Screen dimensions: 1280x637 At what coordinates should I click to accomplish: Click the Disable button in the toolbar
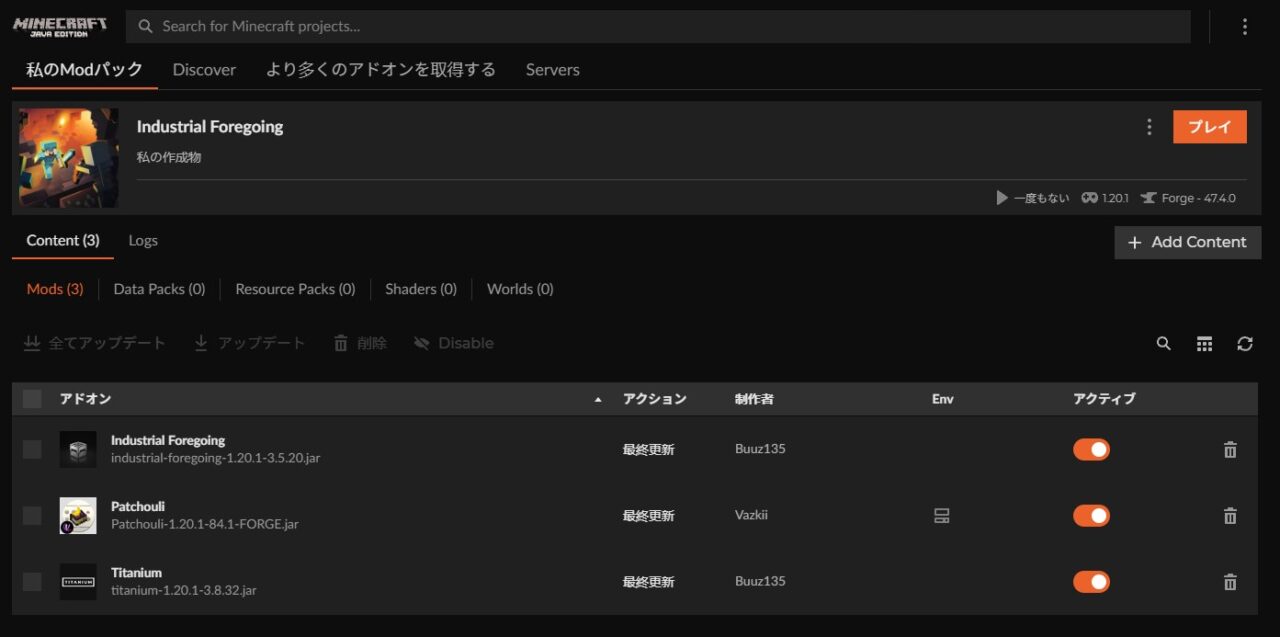click(454, 343)
